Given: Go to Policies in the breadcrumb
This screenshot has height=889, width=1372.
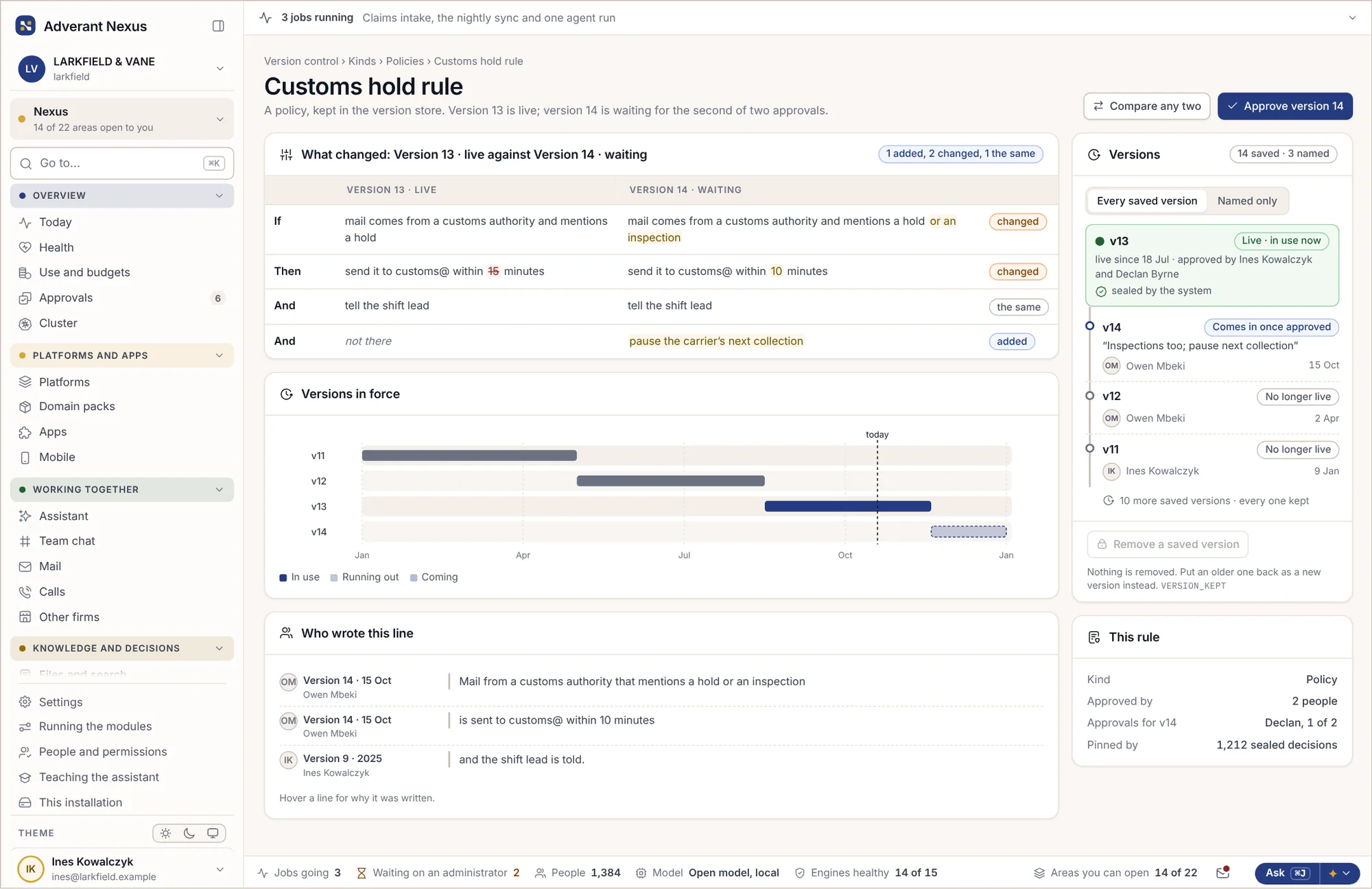Looking at the screenshot, I should [x=405, y=61].
